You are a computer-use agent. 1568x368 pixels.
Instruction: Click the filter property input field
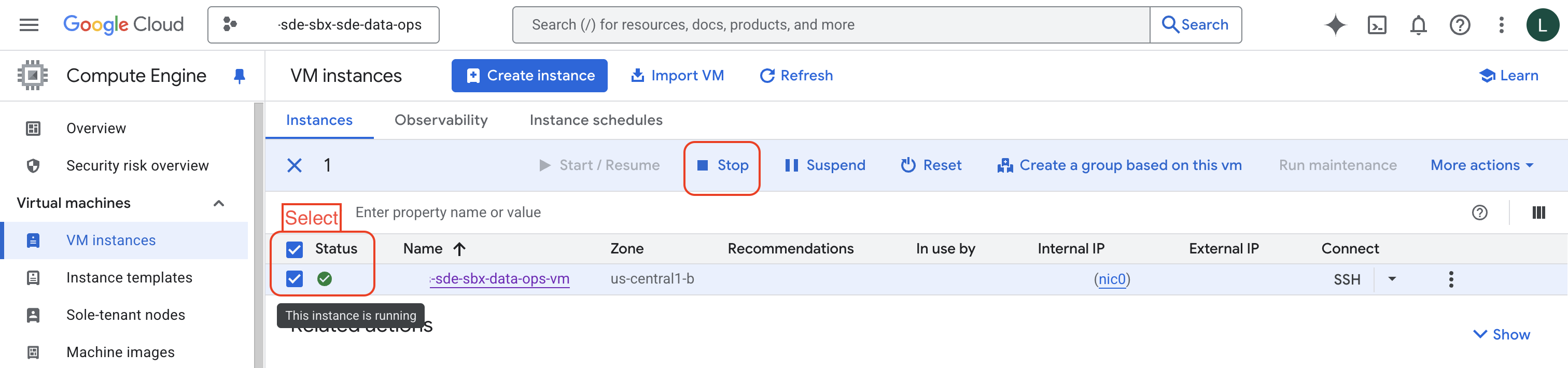[x=731, y=213]
